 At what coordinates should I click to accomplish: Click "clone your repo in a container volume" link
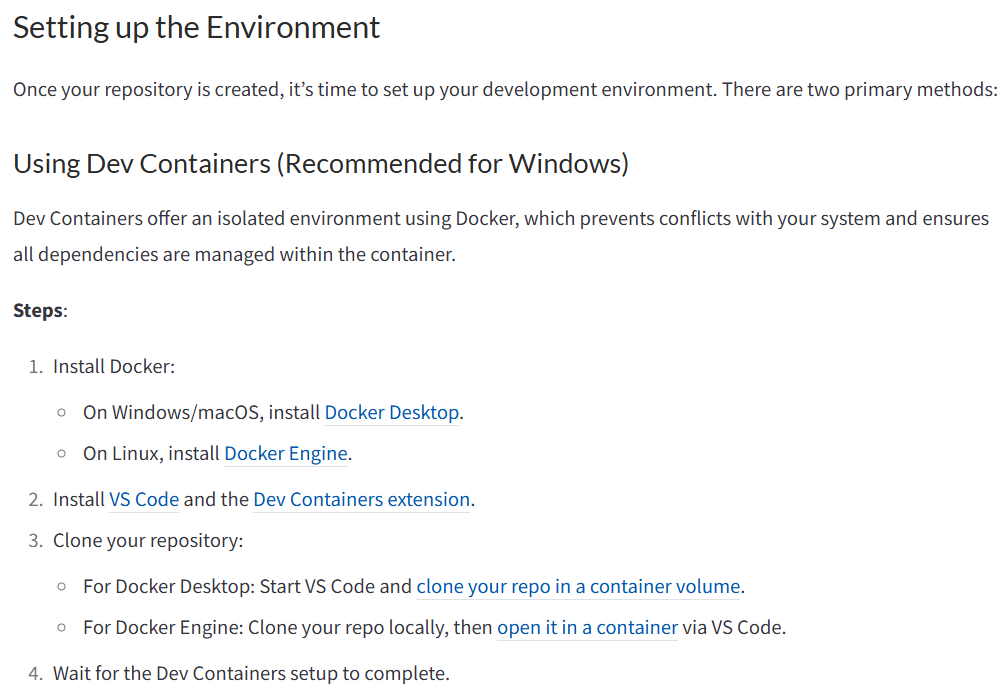pyautogui.click(x=578, y=587)
